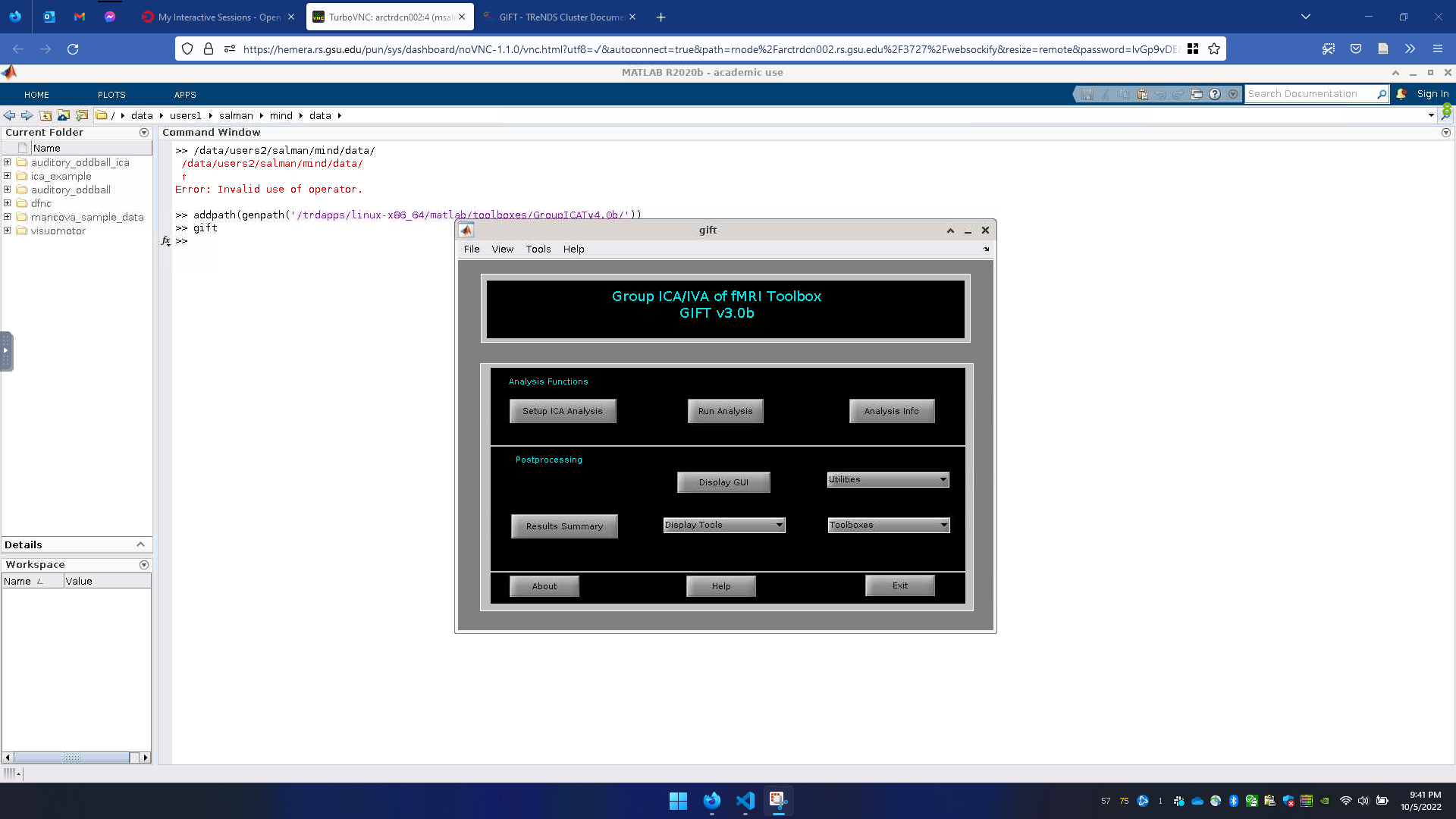This screenshot has height=819, width=1456.
Task: Open a new browser tab
Action: click(661, 17)
